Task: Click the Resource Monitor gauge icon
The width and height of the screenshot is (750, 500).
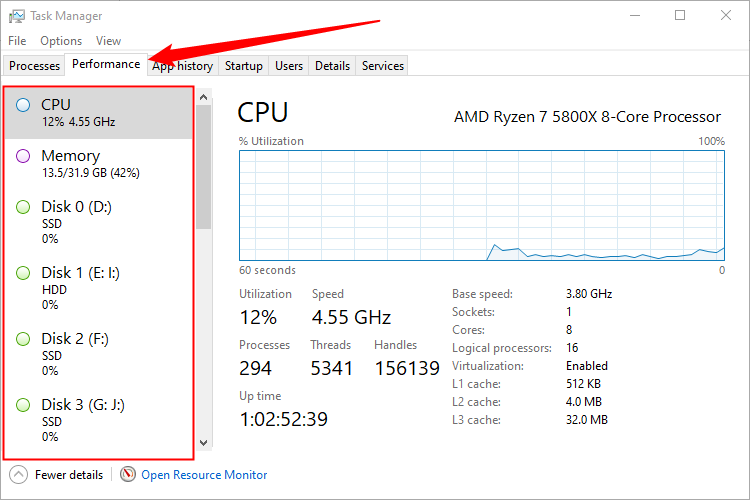Action: [x=127, y=474]
